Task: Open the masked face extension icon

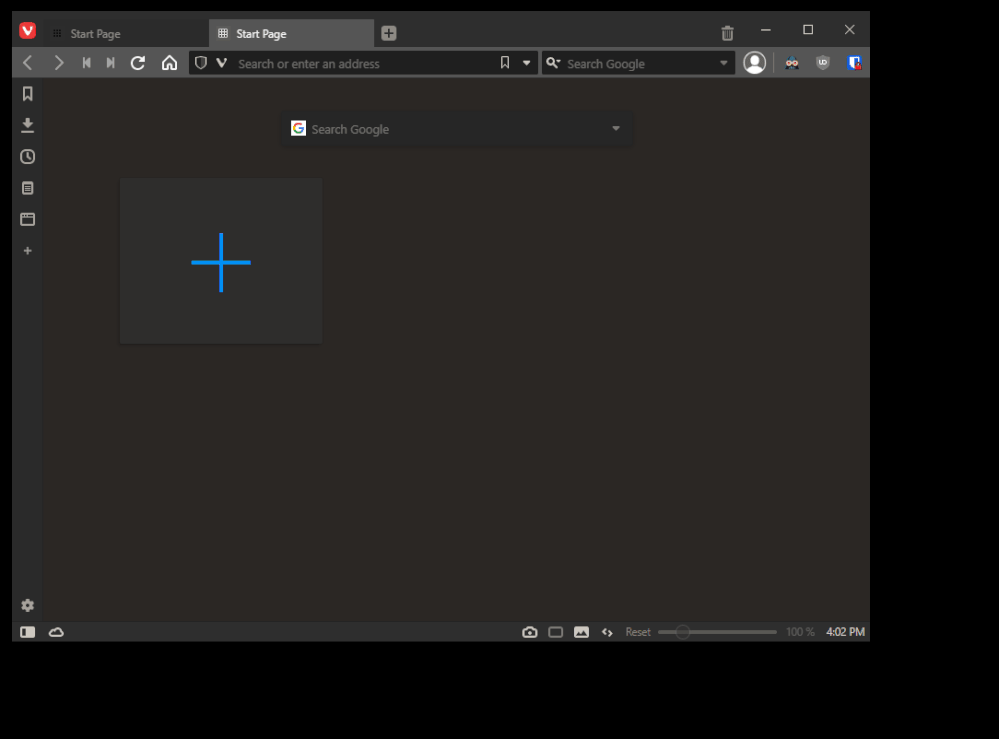Action: coord(792,63)
